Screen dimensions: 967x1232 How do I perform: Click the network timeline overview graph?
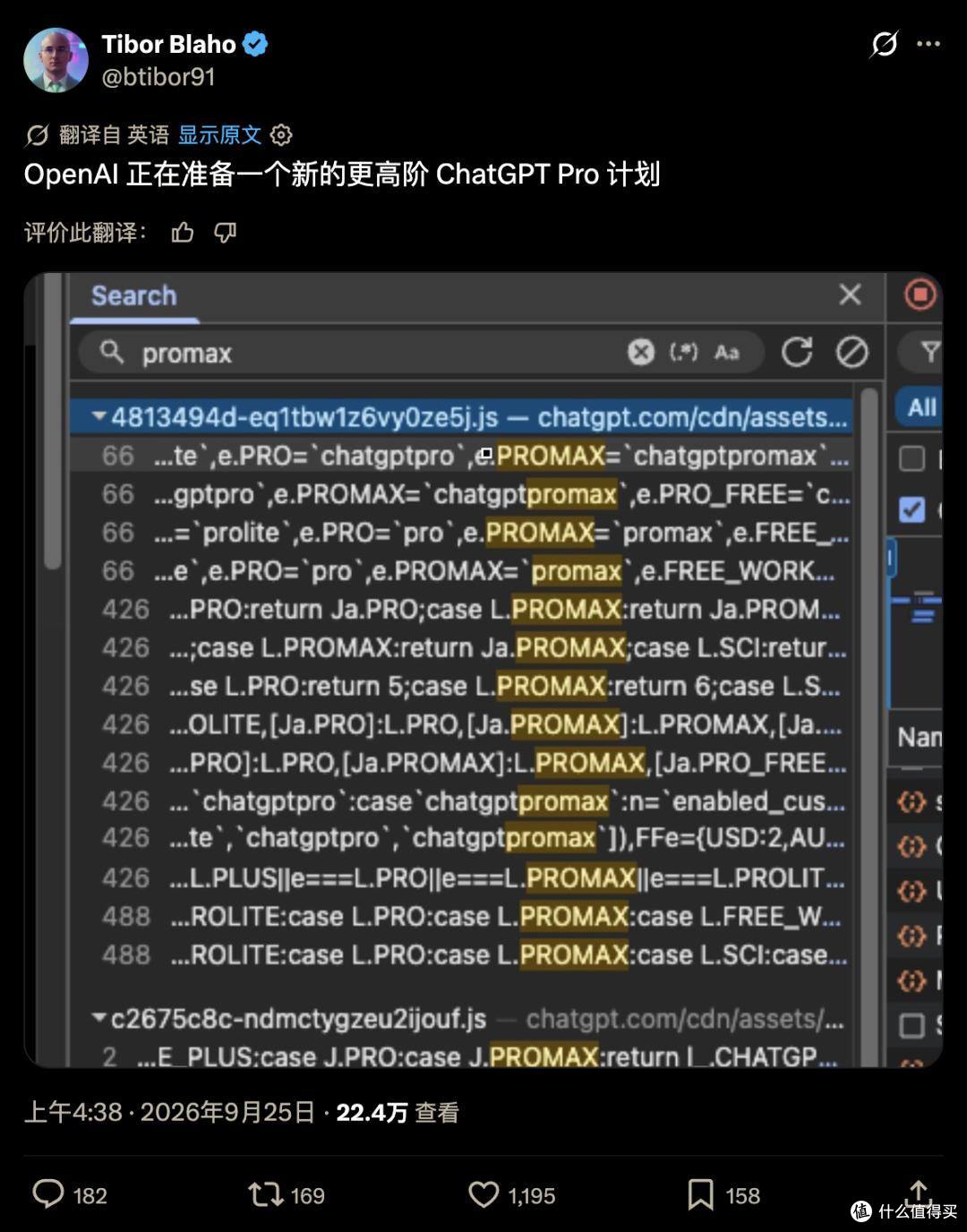[x=916, y=622]
